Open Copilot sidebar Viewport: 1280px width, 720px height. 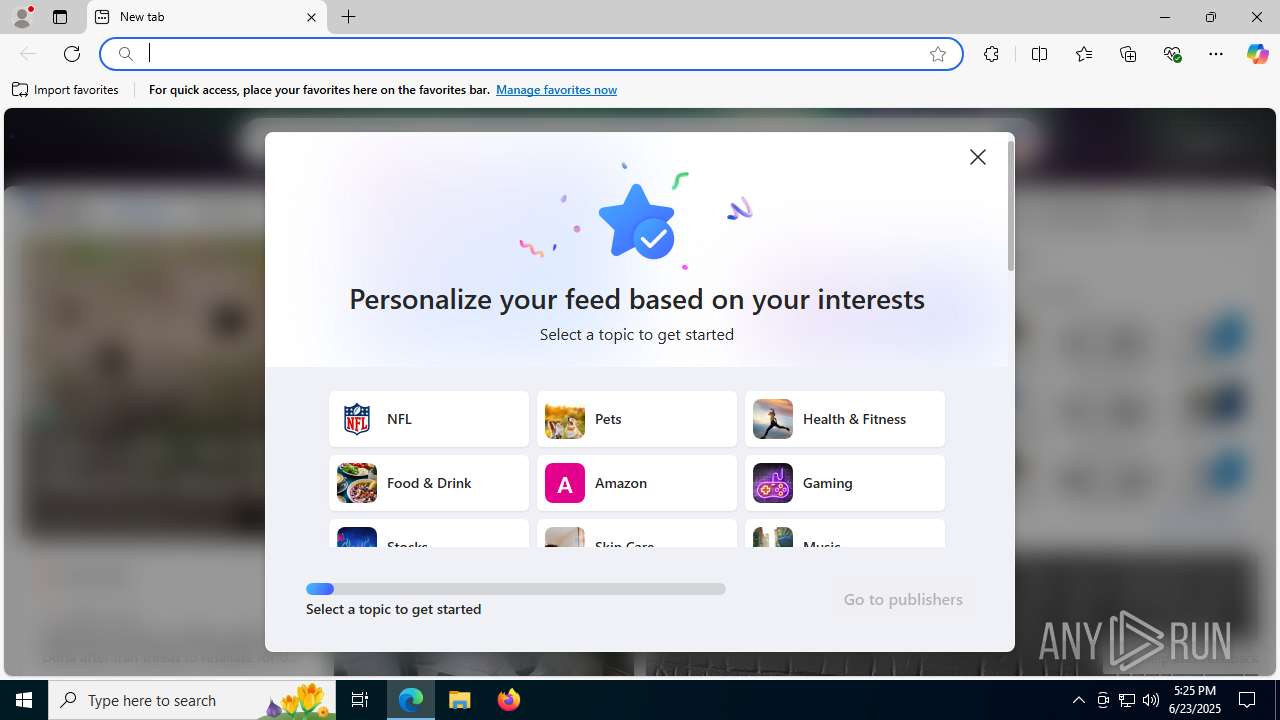[x=1257, y=54]
